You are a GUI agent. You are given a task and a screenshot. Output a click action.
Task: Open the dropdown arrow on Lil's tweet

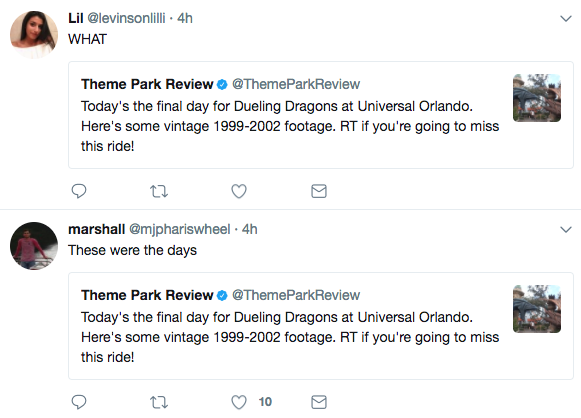click(566, 19)
